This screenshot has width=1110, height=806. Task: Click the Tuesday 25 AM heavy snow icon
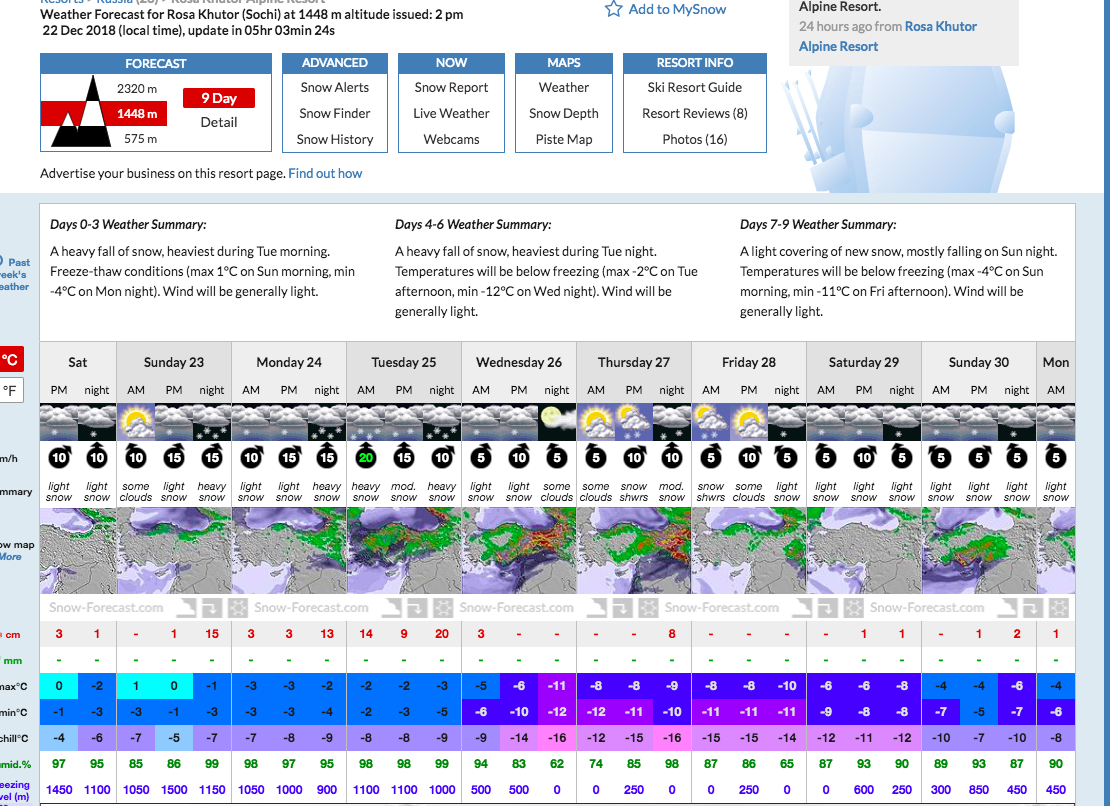pos(366,422)
